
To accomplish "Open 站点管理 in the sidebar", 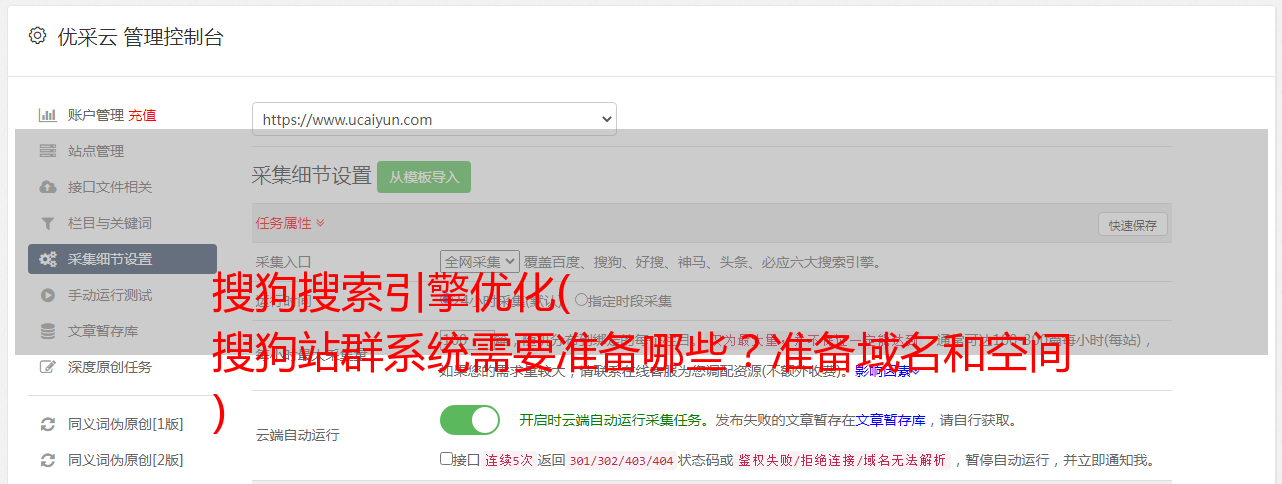I will point(96,151).
